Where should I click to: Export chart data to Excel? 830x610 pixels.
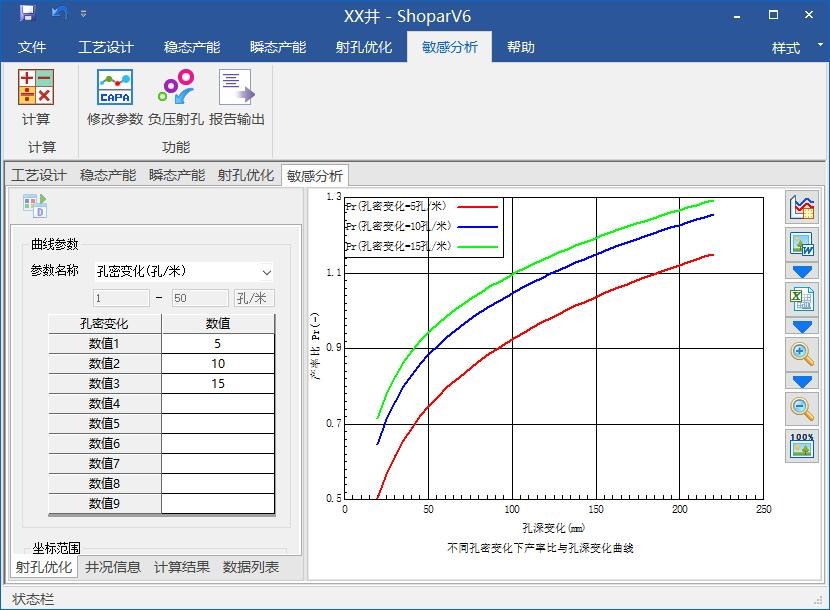pyautogui.click(x=802, y=299)
